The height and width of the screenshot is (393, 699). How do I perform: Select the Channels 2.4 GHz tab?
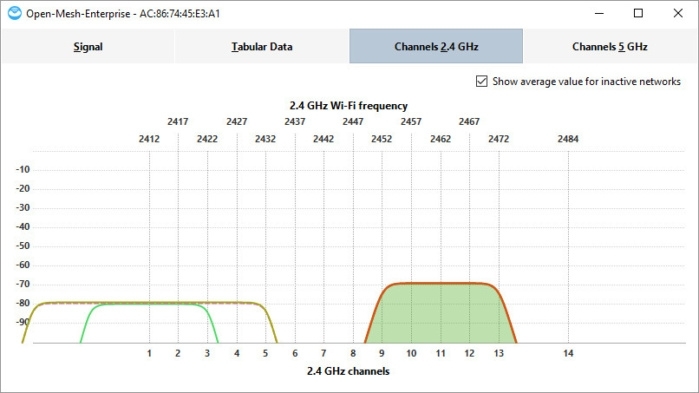point(436,46)
